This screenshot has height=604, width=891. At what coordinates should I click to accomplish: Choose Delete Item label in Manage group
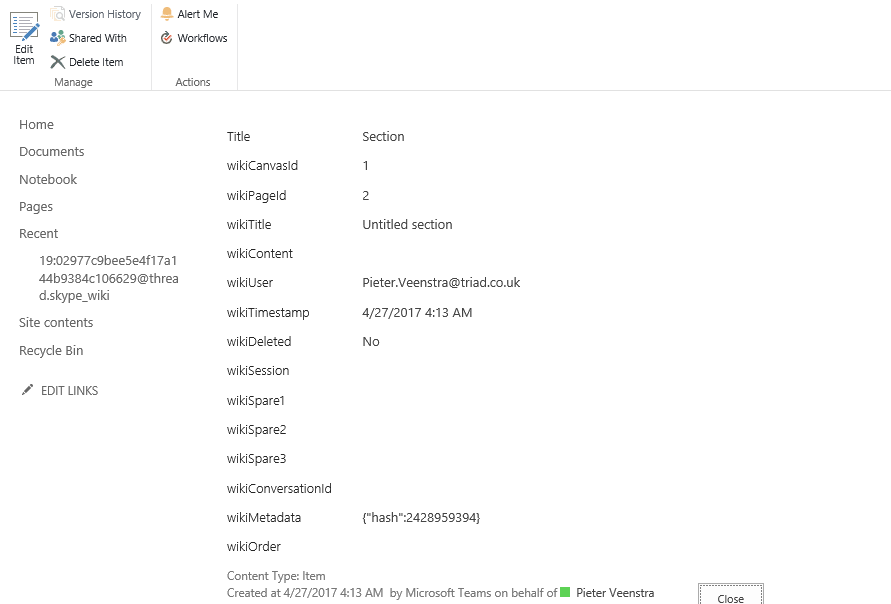(x=96, y=62)
